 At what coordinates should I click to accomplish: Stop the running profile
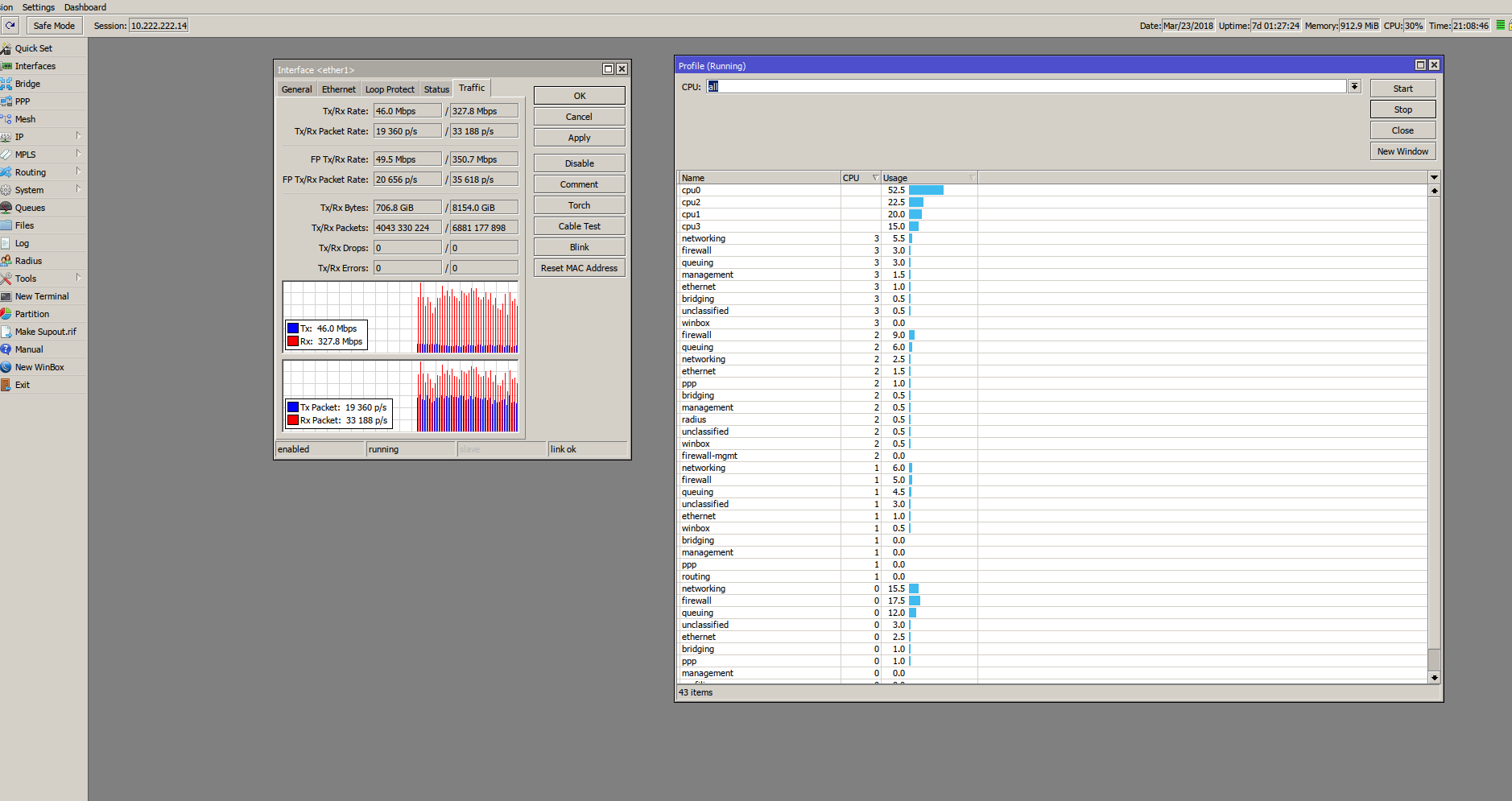(1403, 109)
